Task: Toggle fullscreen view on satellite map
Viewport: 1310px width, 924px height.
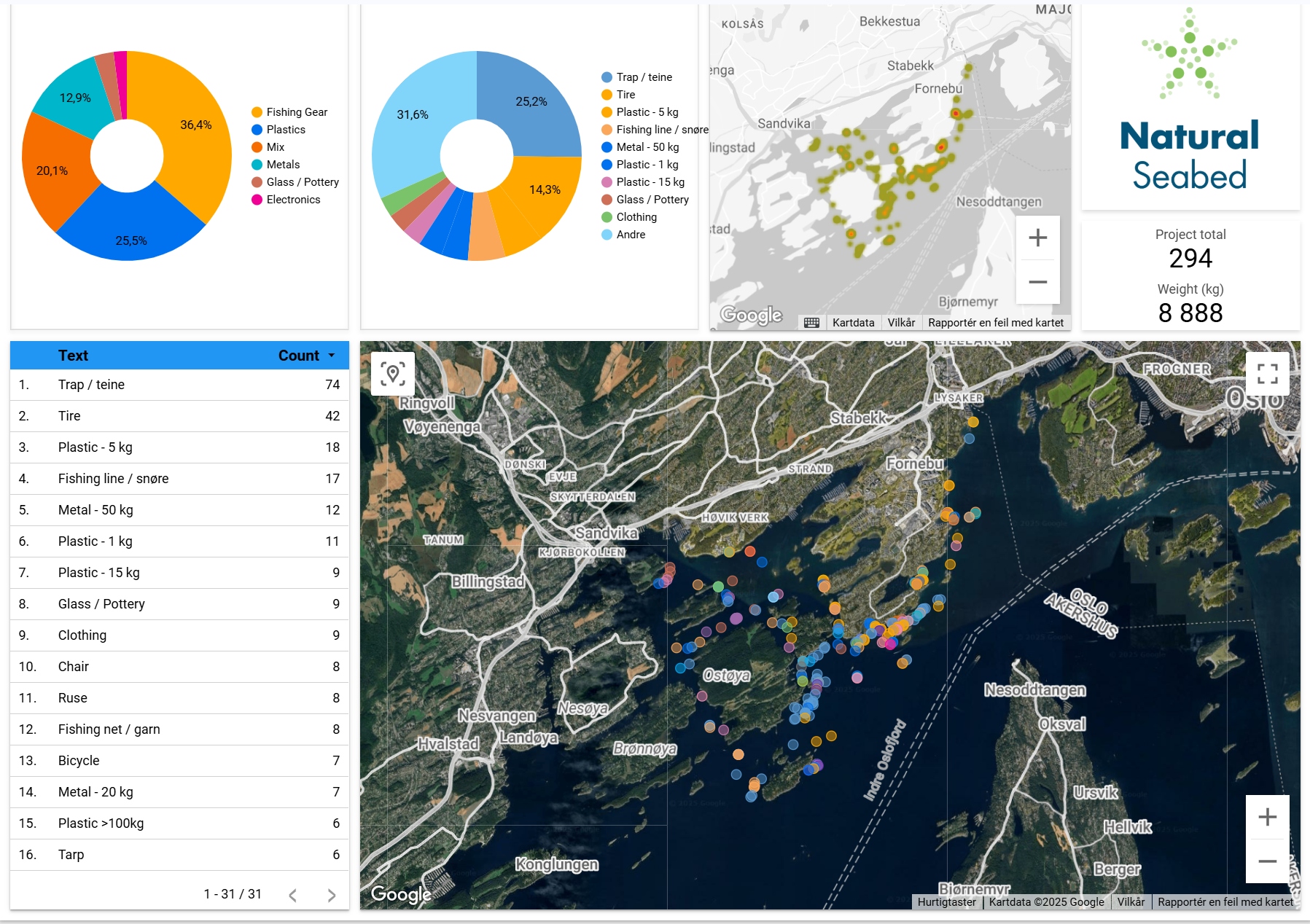Action: coord(1267,374)
